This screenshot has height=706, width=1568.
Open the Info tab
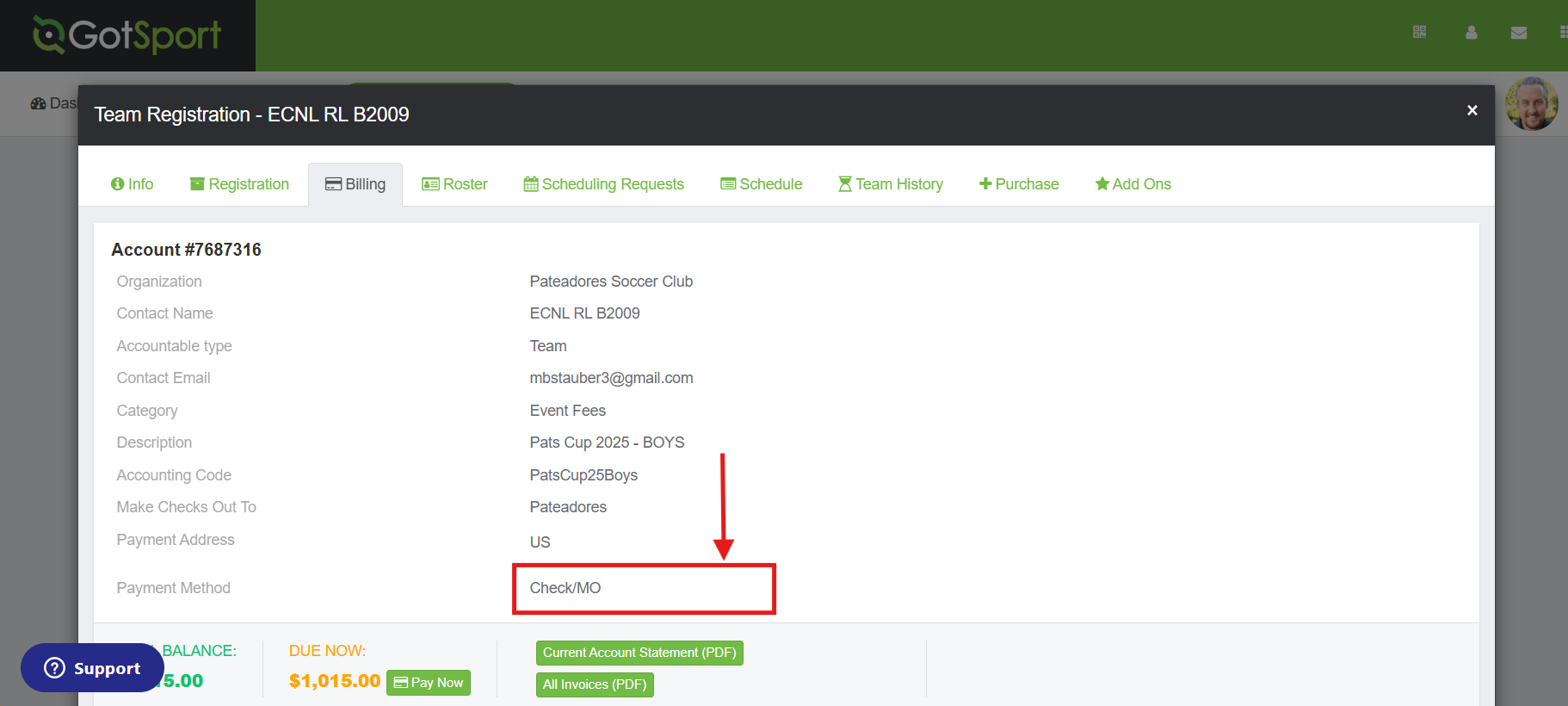tap(132, 184)
